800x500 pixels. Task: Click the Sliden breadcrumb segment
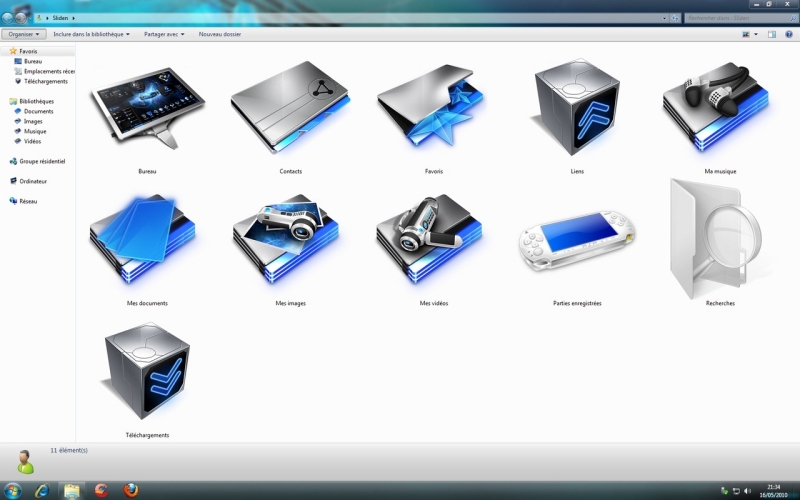point(60,18)
